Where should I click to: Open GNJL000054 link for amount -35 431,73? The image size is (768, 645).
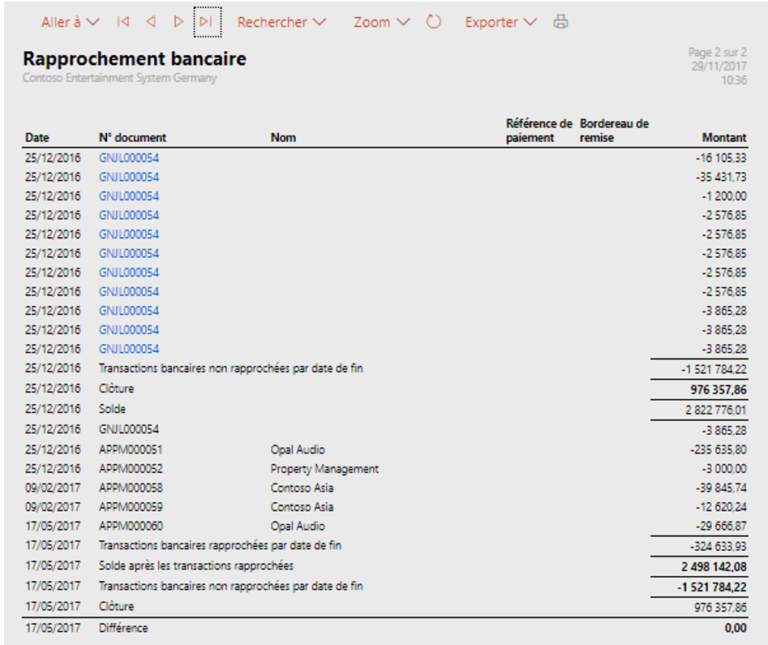coord(128,177)
